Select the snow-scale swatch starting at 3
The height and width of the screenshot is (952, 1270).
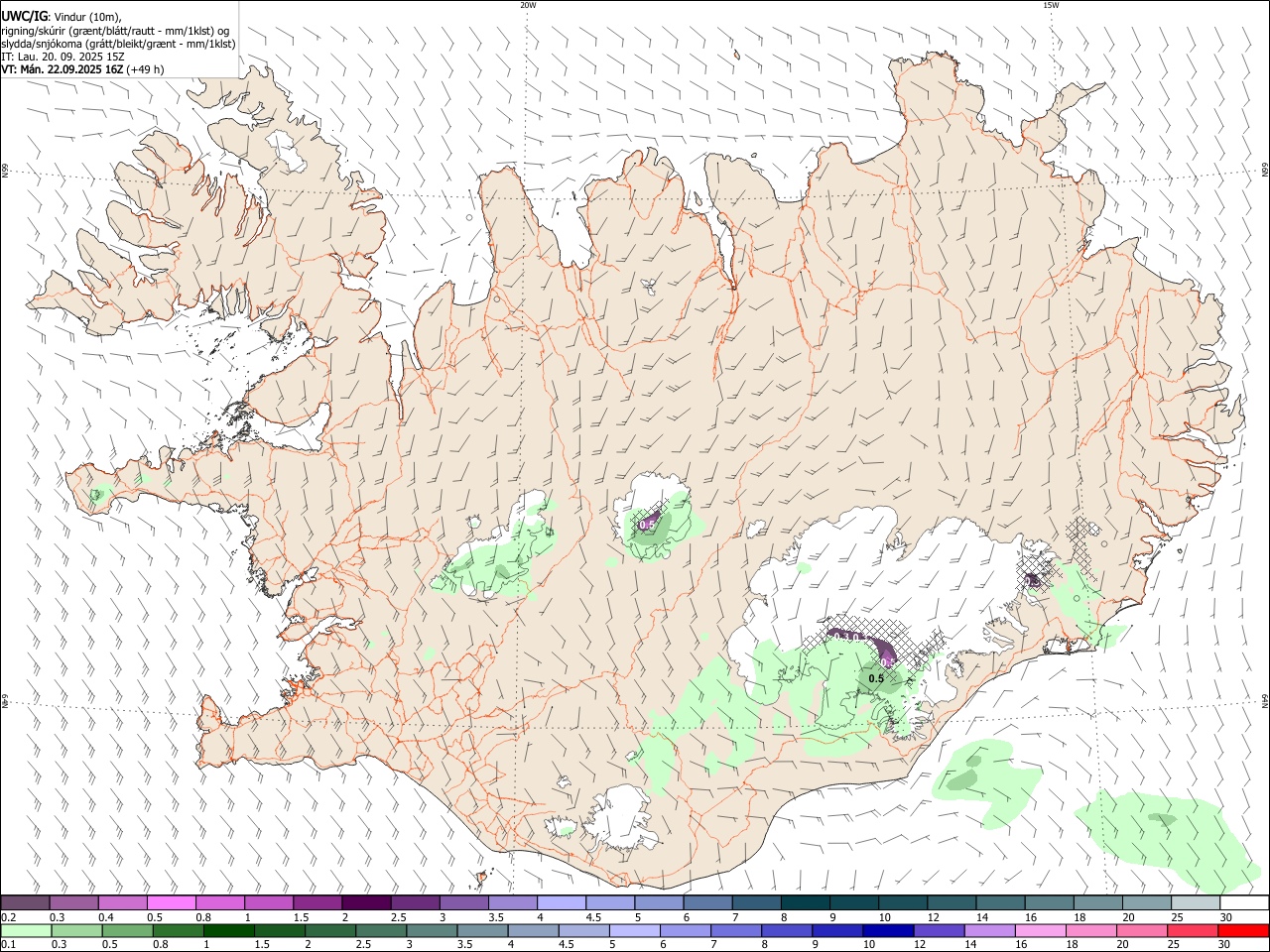pos(463,902)
